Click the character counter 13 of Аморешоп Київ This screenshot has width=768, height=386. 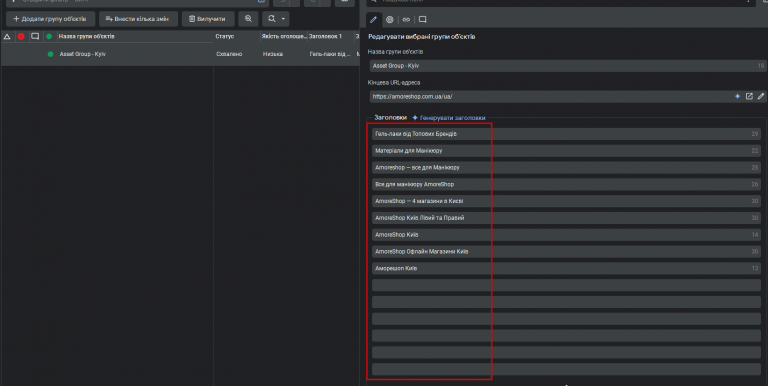point(755,268)
